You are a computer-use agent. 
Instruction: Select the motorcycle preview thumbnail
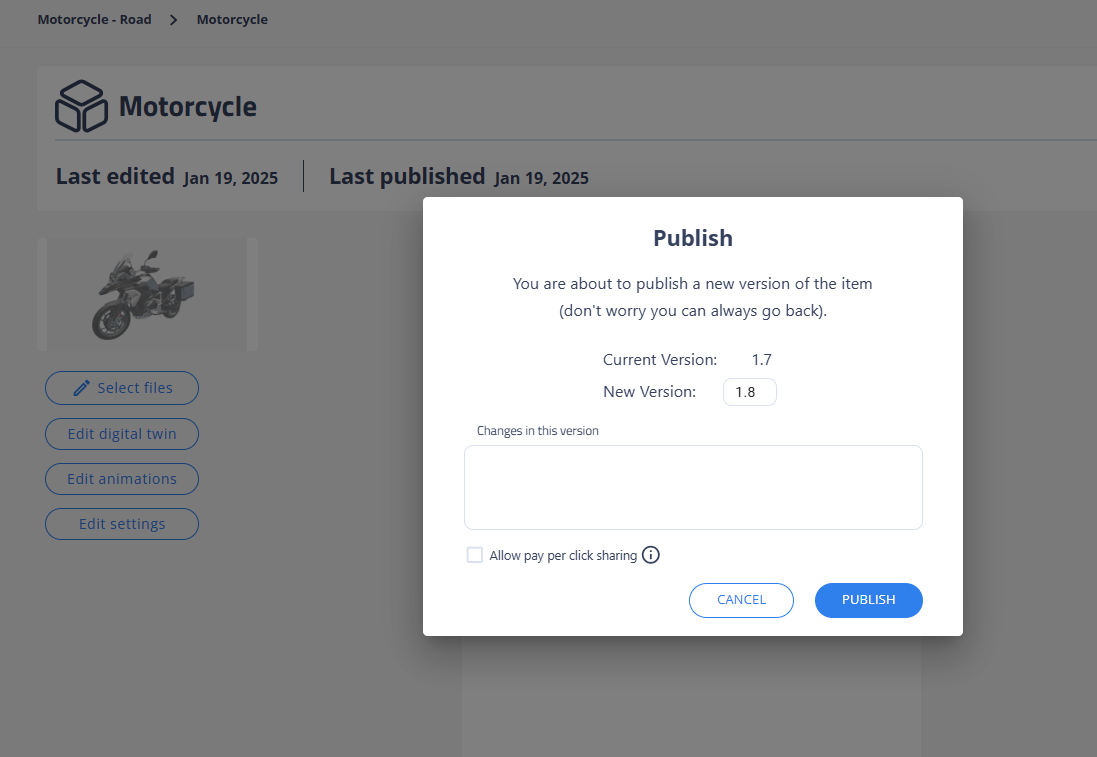coord(147,294)
